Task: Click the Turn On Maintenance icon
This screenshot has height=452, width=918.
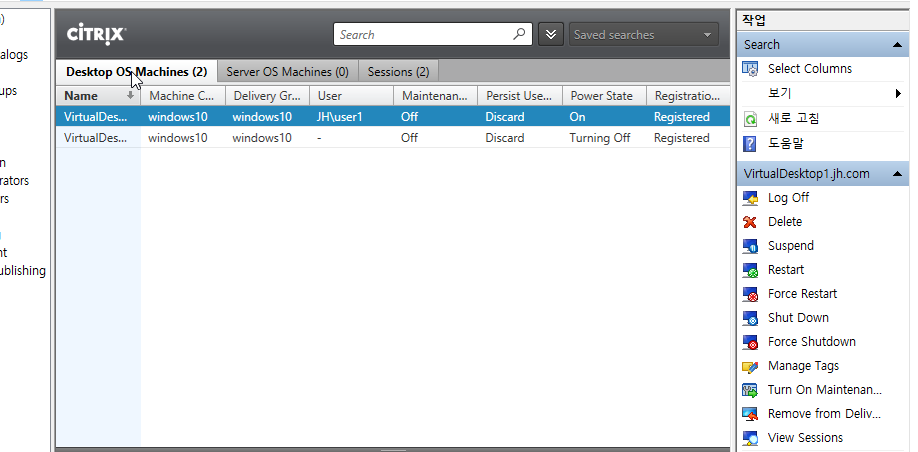Action: point(750,390)
